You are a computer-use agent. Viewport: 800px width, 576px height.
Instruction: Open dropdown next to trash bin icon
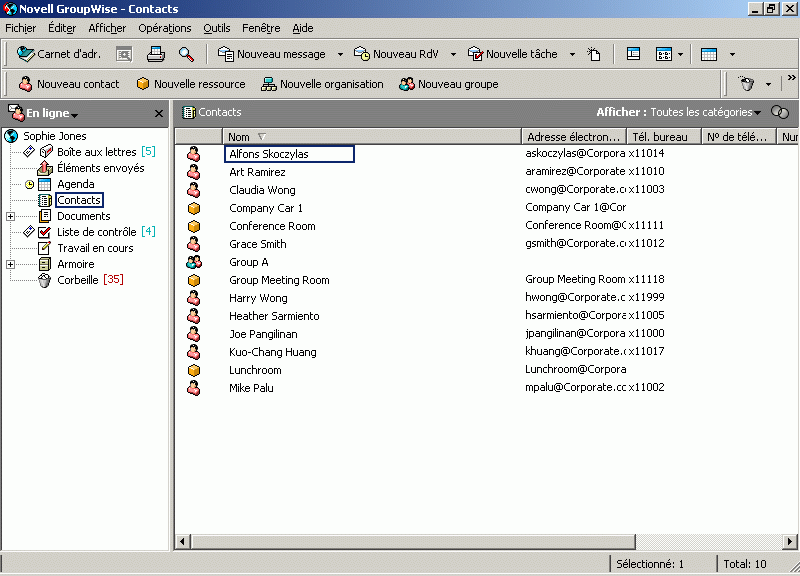coord(768,85)
